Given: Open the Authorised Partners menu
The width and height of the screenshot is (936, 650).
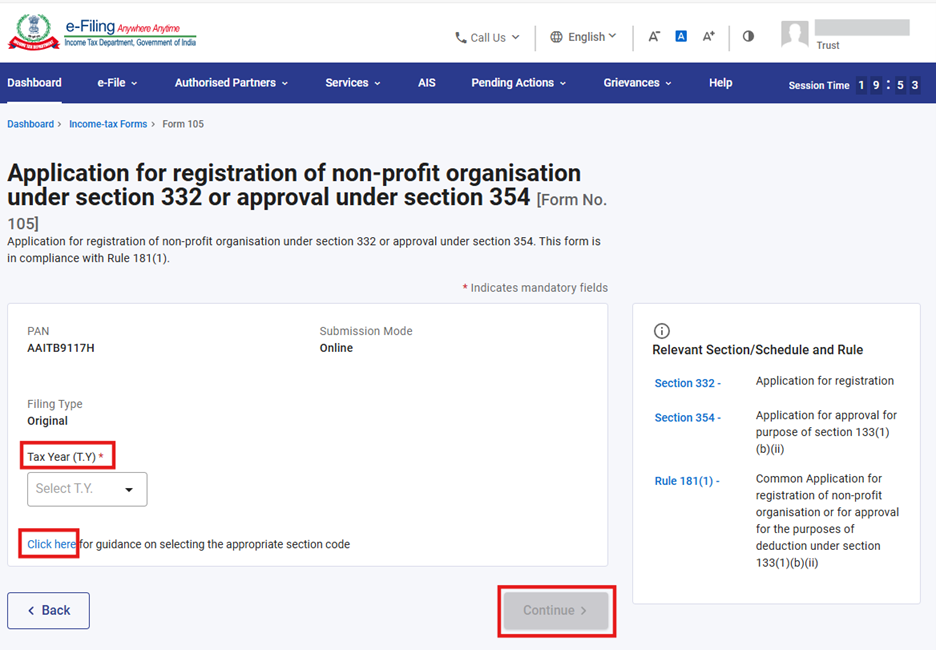Looking at the screenshot, I should point(231,83).
